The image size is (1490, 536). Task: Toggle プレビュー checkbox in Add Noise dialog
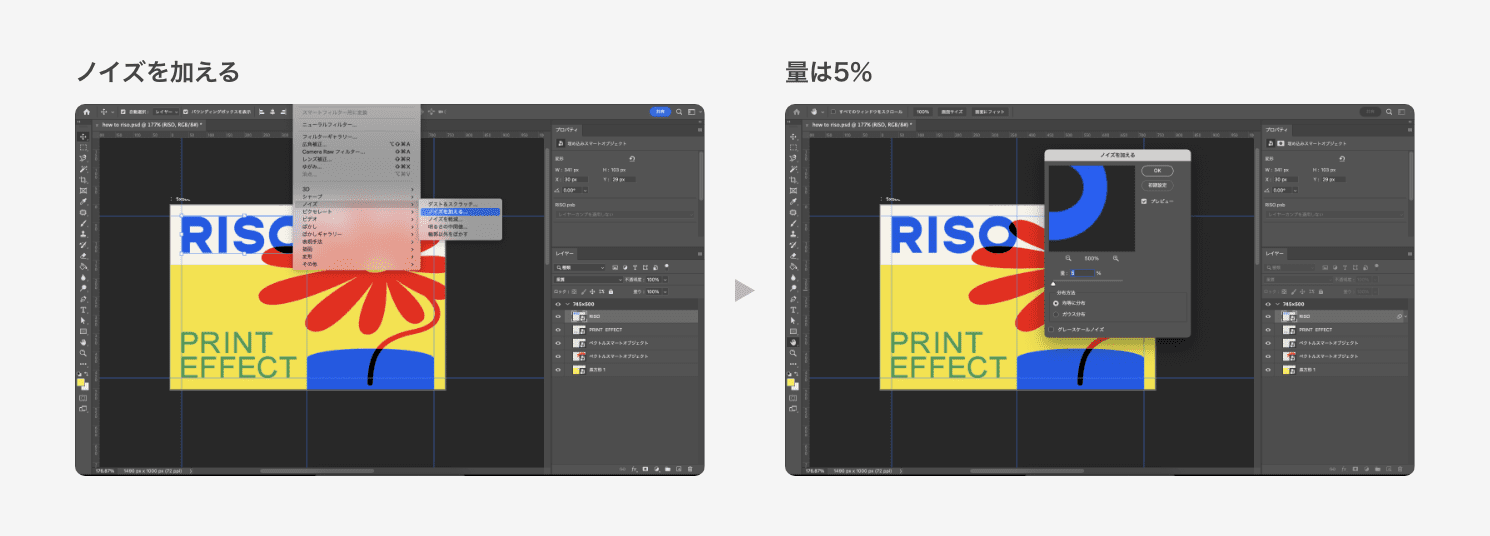tap(1144, 201)
